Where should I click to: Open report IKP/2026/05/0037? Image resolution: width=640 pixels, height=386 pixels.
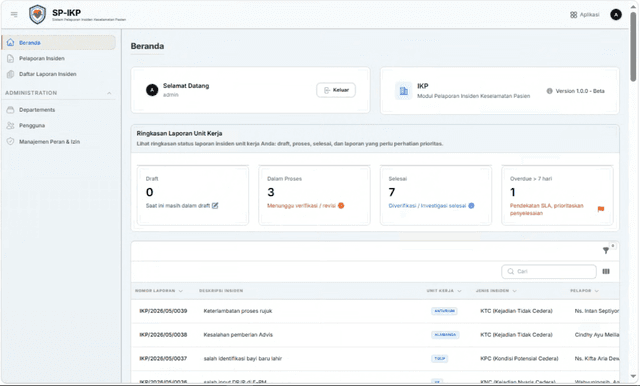163,358
